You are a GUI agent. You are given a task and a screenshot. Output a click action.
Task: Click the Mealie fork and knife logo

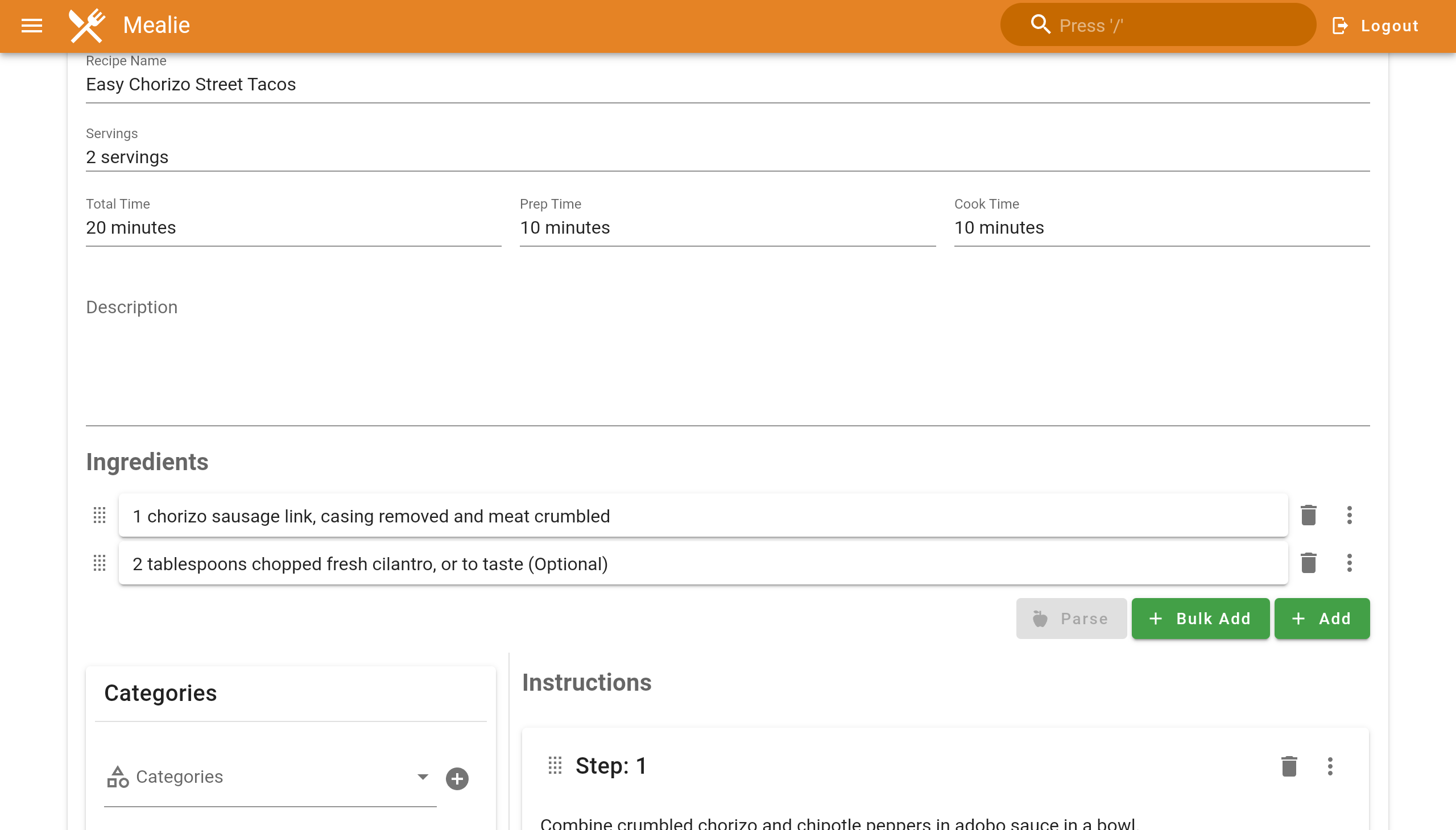86,26
